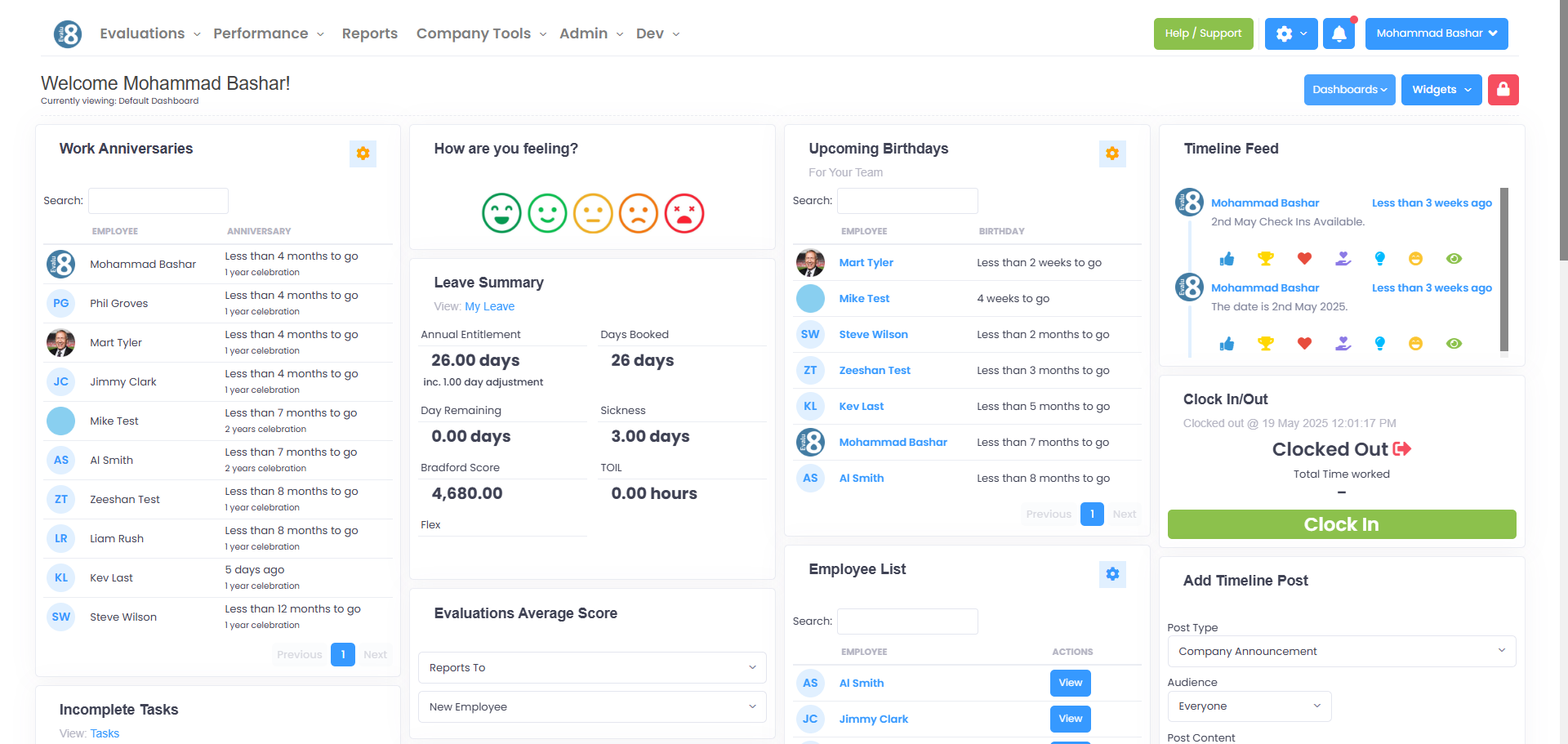React with lightbulb on 'date is 2nd May' post

(x=1380, y=344)
